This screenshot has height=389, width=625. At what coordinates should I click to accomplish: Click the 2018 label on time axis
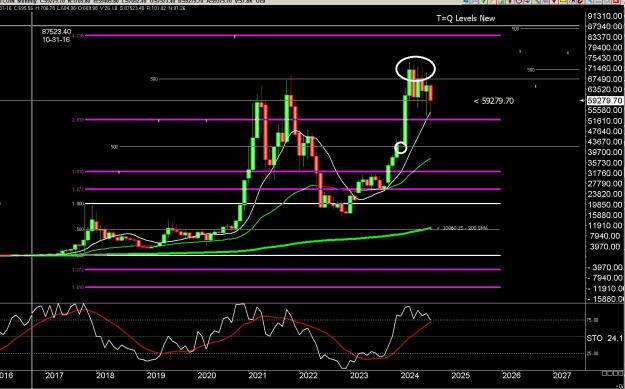pos(105,376)
